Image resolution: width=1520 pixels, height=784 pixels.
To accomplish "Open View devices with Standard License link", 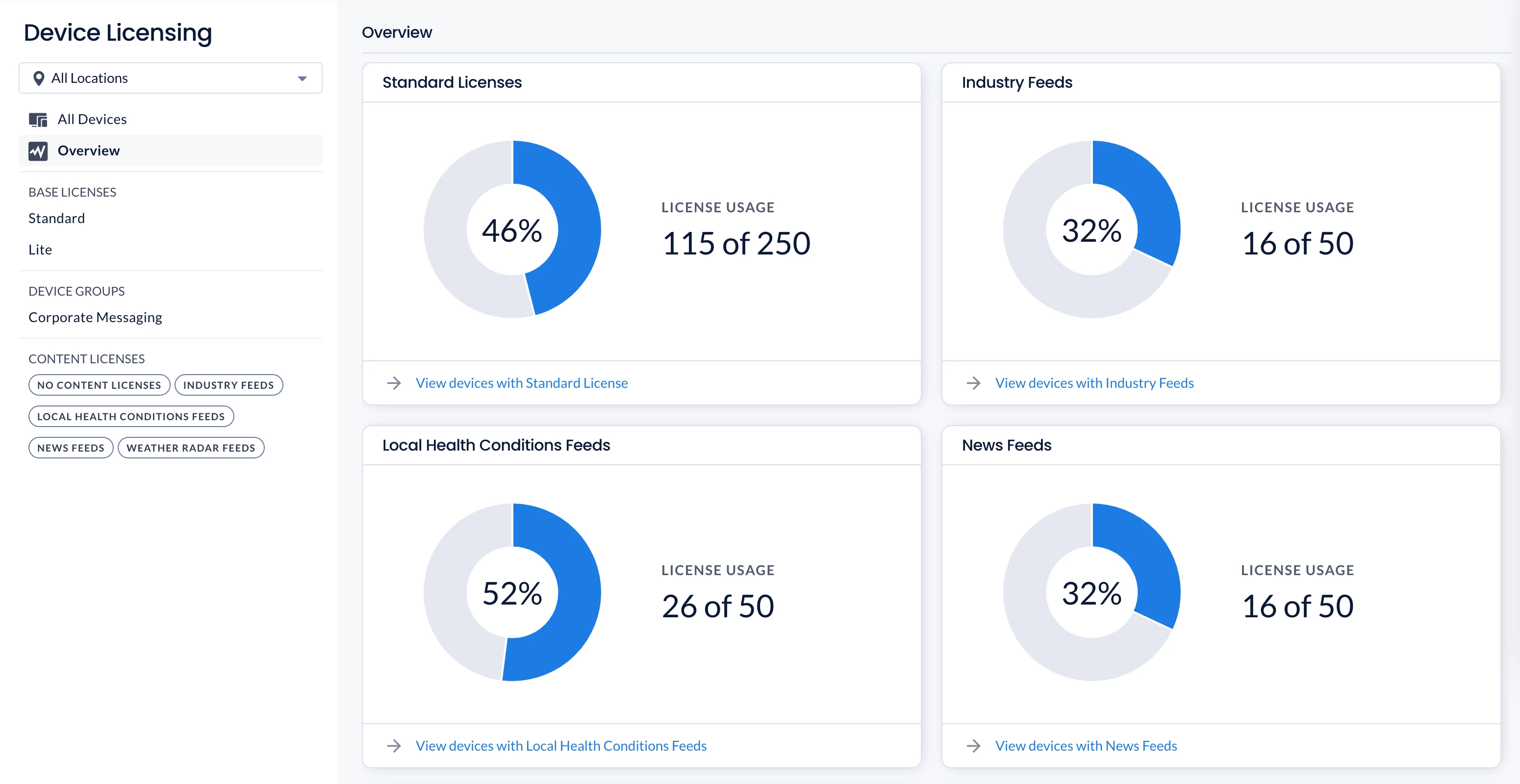I will pos(522,383).
